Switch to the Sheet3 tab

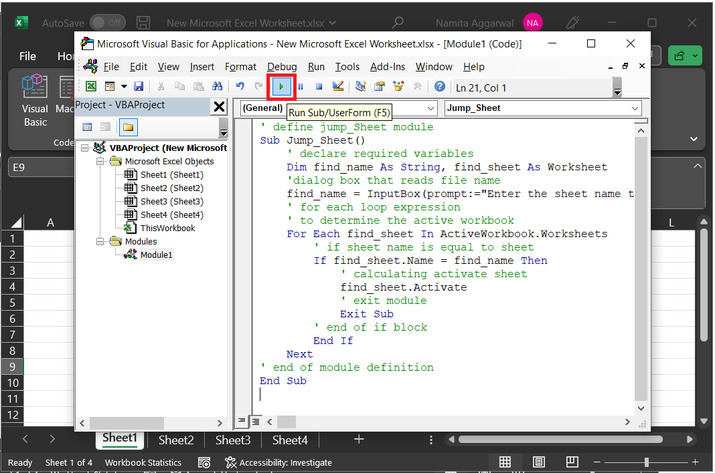(233, 440)
